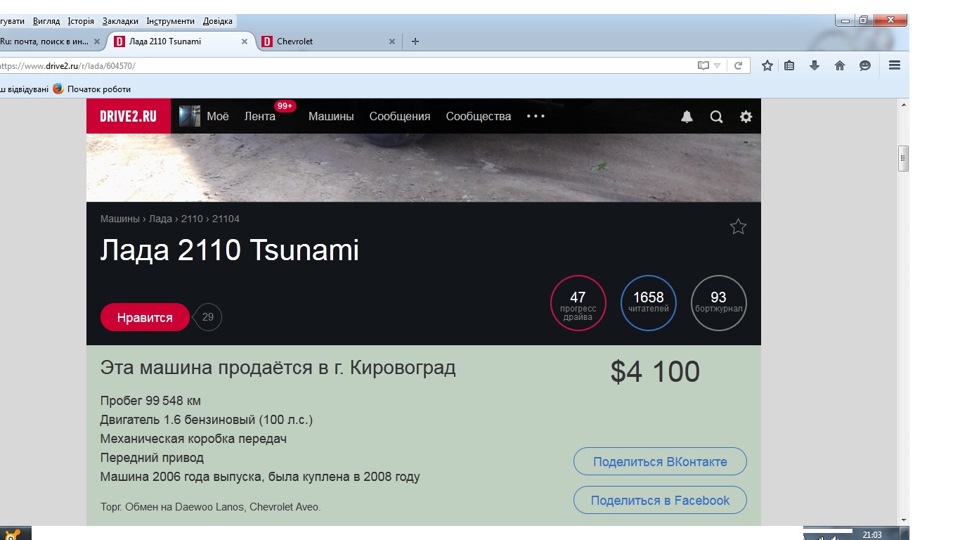Click the $4 100 price text

point(654,372)
